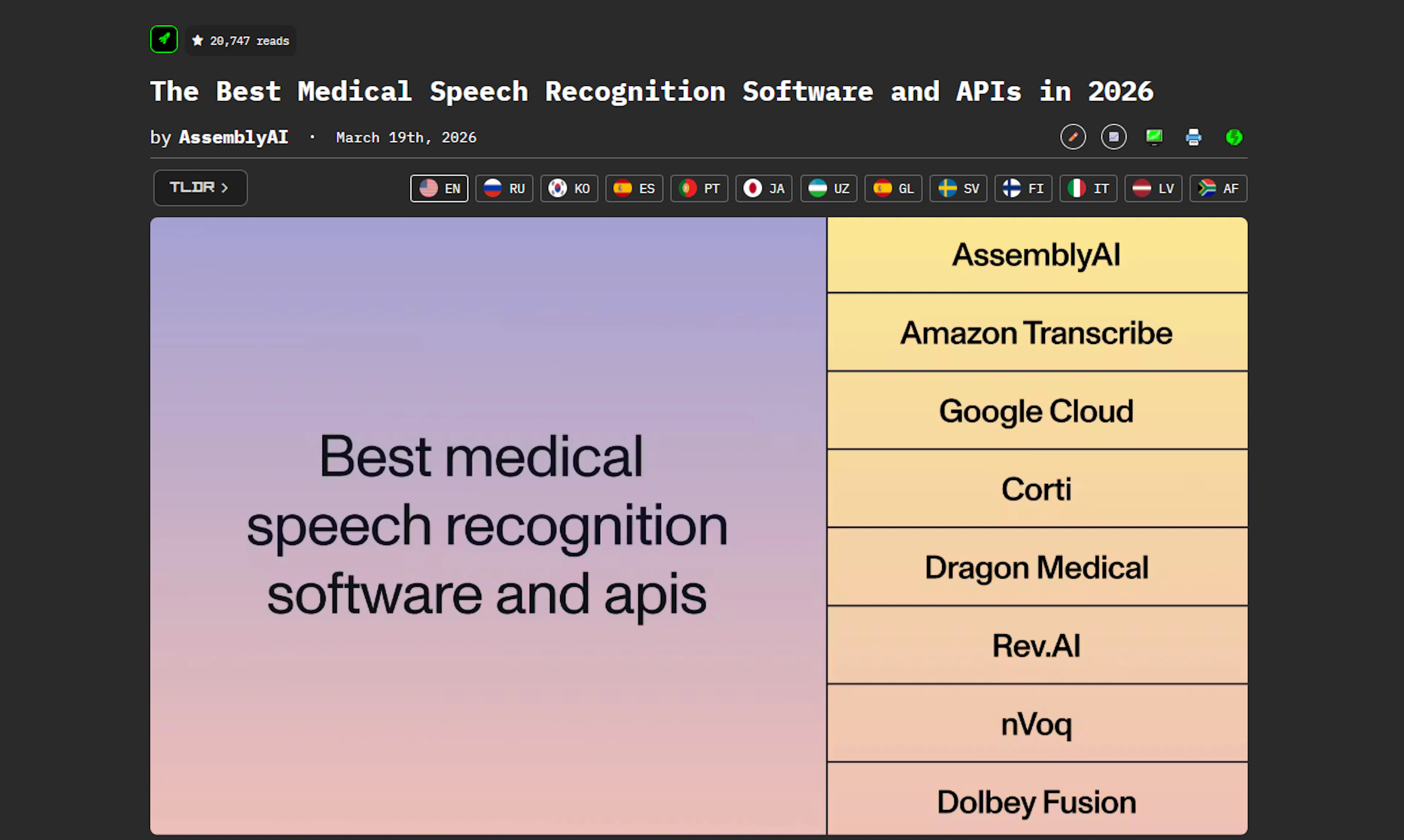The width and height of the screenshot is (1404, 840).
Task: Choose the GL translation
Action: pyautogui.click(x=893, y=189)
